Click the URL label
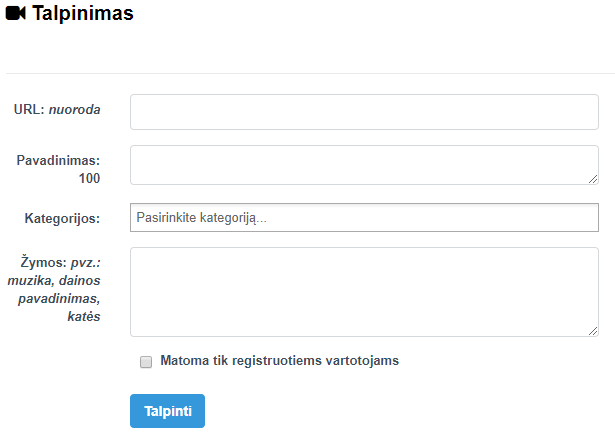 click(x=29, y=108)
